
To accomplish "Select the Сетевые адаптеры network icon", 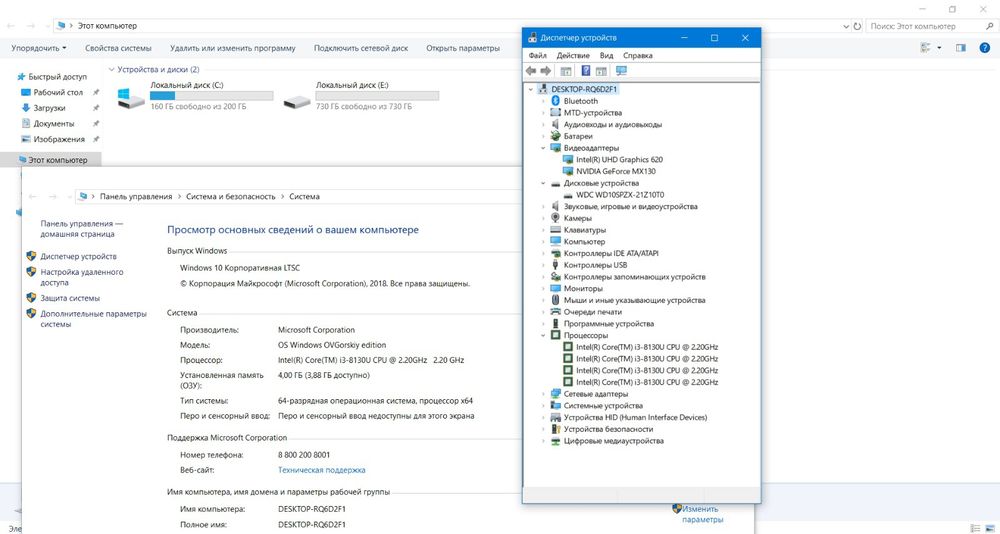I will click(x=555, y=394).
